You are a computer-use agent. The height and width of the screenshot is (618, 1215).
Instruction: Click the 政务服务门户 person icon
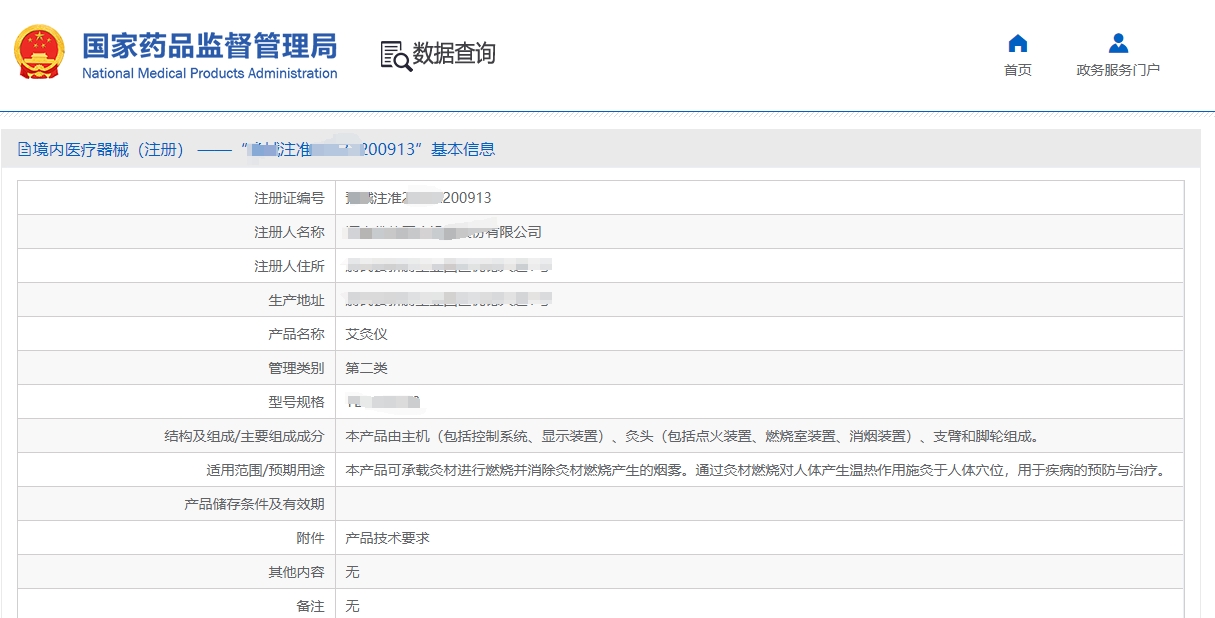1118,43
